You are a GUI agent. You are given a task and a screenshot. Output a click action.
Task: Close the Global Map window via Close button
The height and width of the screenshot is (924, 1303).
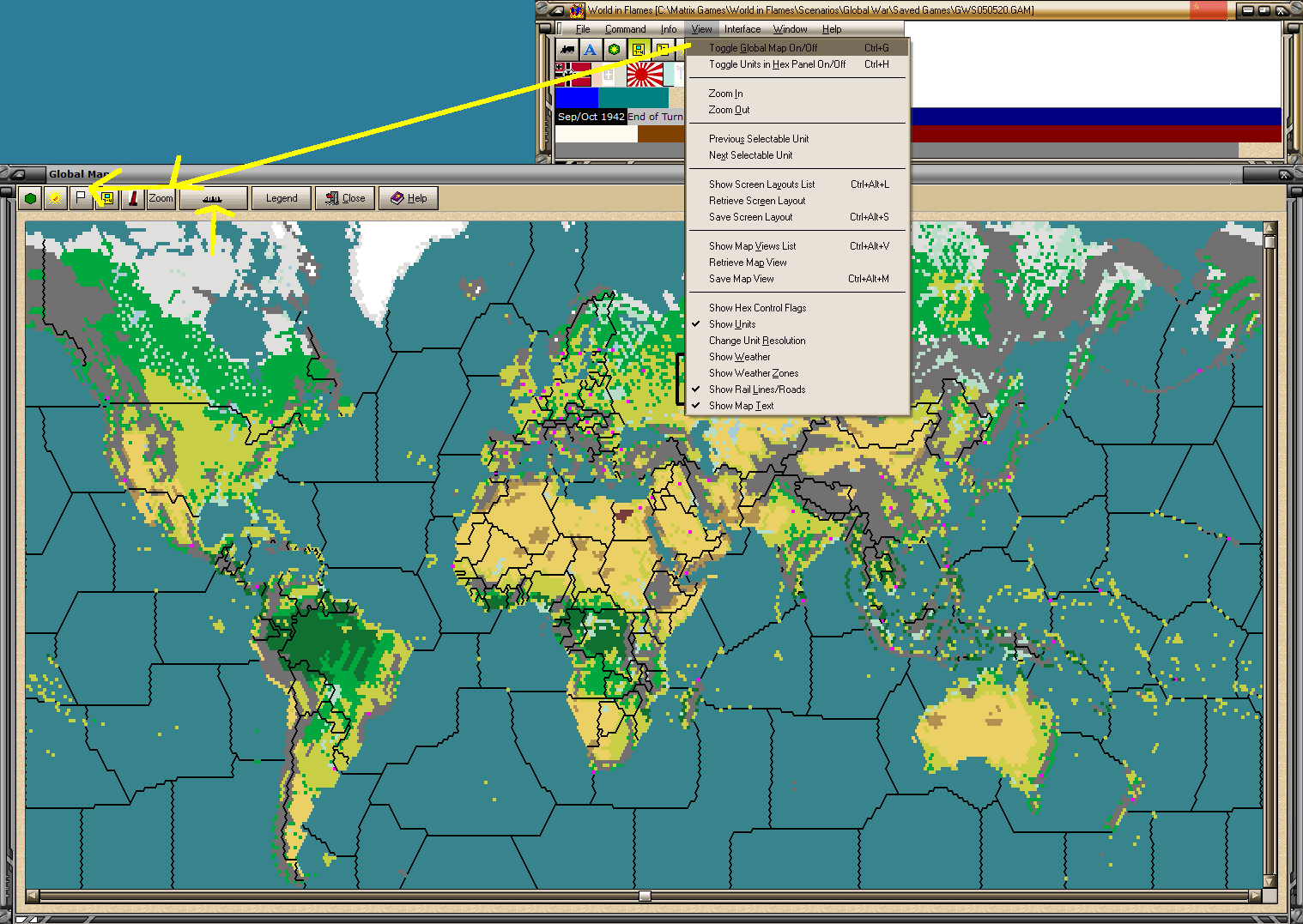tap(345, 198)
